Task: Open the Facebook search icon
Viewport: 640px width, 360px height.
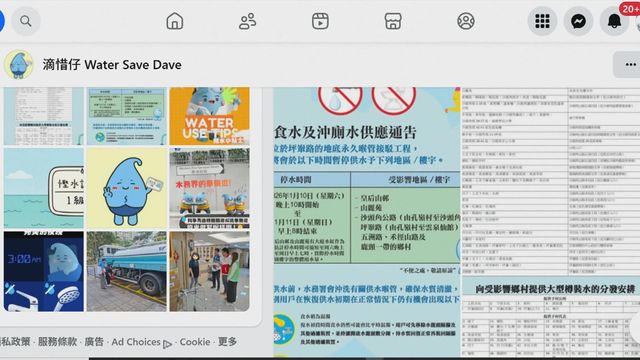Action: 26,21
